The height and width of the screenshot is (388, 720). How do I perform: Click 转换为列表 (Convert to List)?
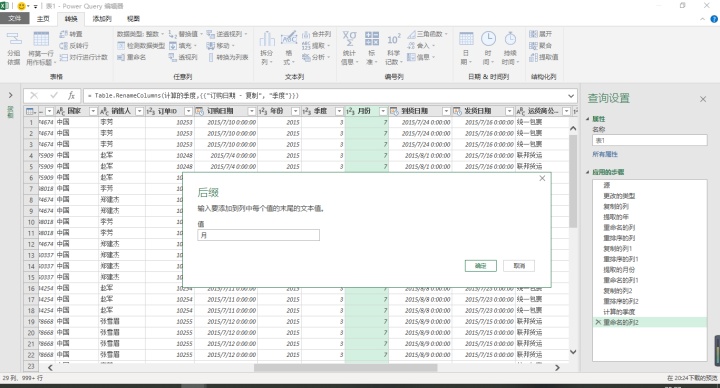tap(228, 57)
